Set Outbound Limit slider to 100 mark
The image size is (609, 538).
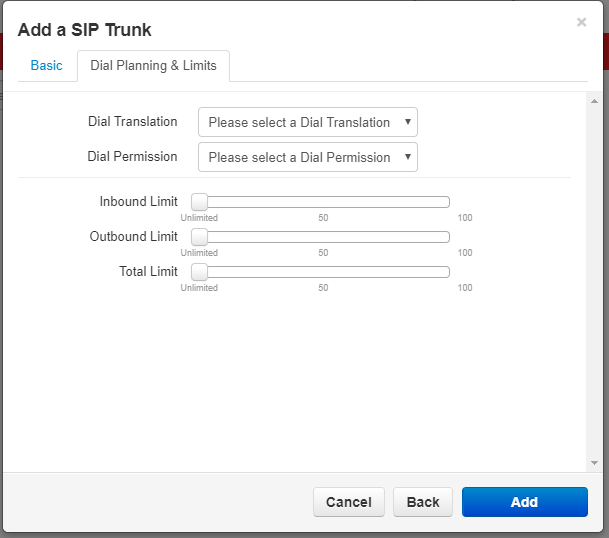coord(448,237)
